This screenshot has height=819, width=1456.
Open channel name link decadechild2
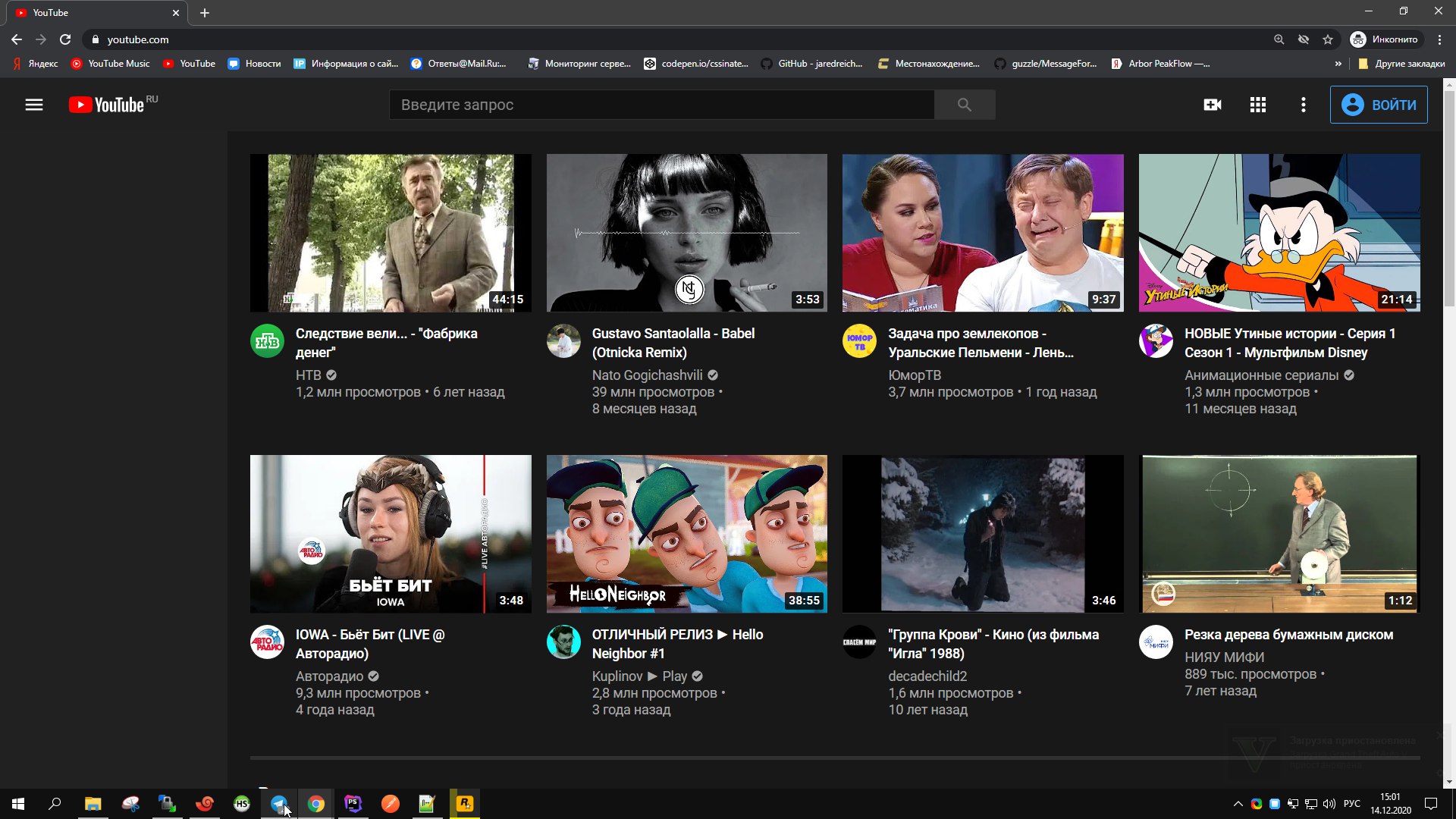click(927, 676)
